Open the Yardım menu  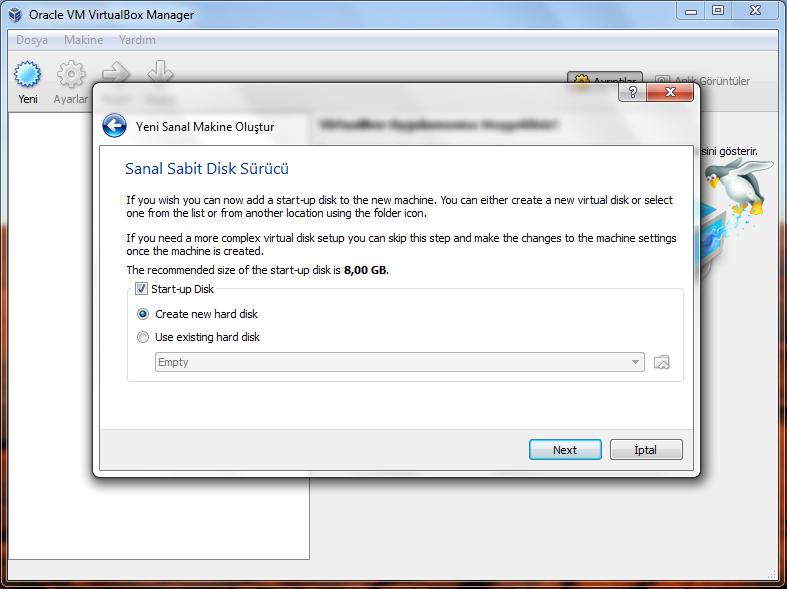(137, 40)
